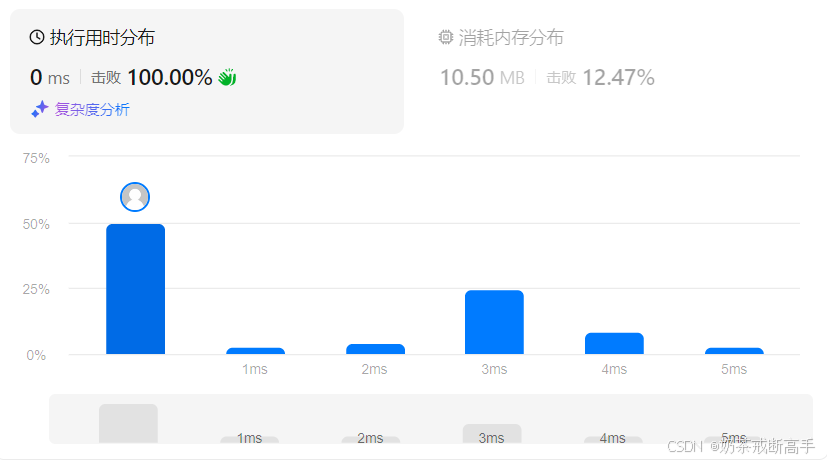827x462 pixels.
Task: Click the green clapping hands icon
Action: pos(227,78)
